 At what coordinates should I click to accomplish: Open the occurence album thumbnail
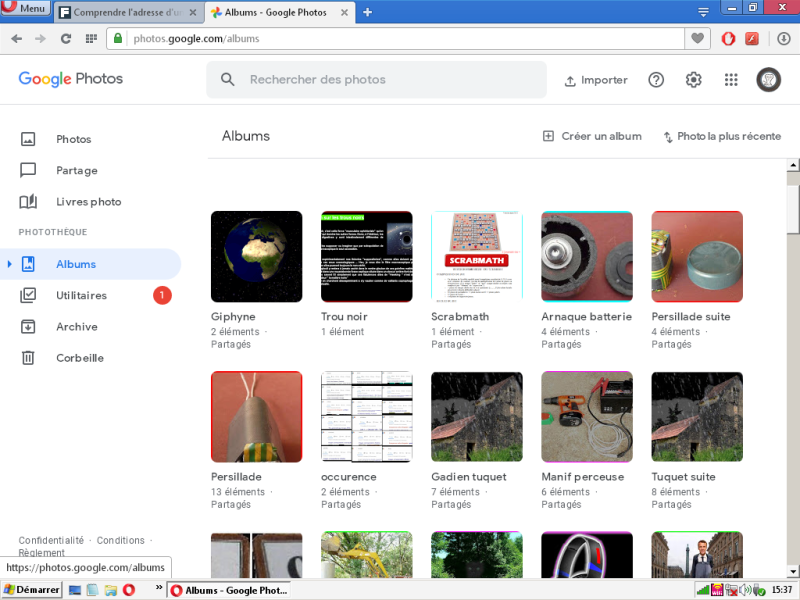coord(367,417)
